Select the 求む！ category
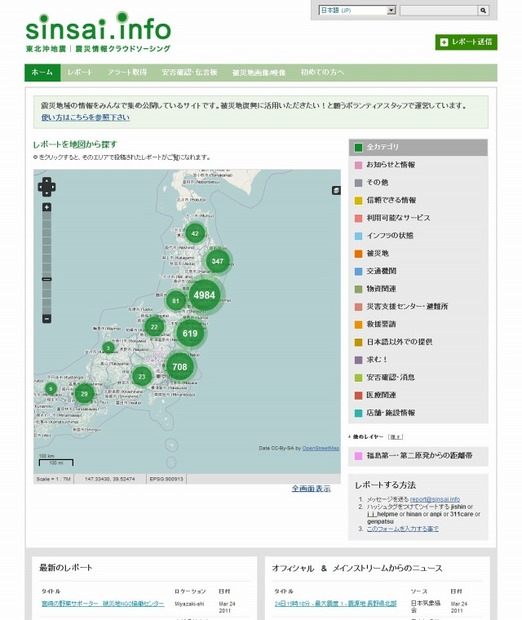Screen dimensions: 522x620 tap(418, 360)
